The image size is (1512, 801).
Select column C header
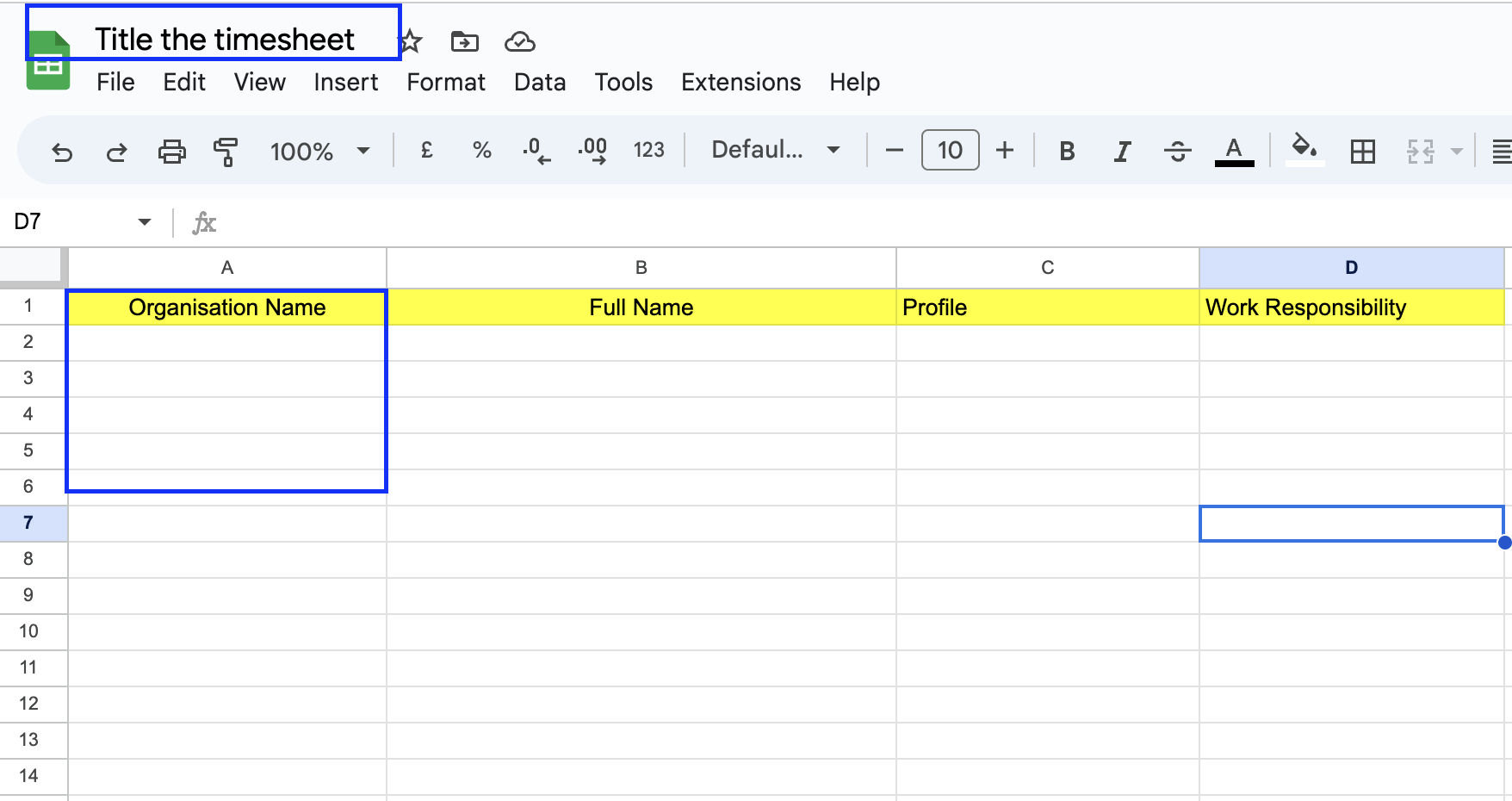click(x=1048, y=268)
